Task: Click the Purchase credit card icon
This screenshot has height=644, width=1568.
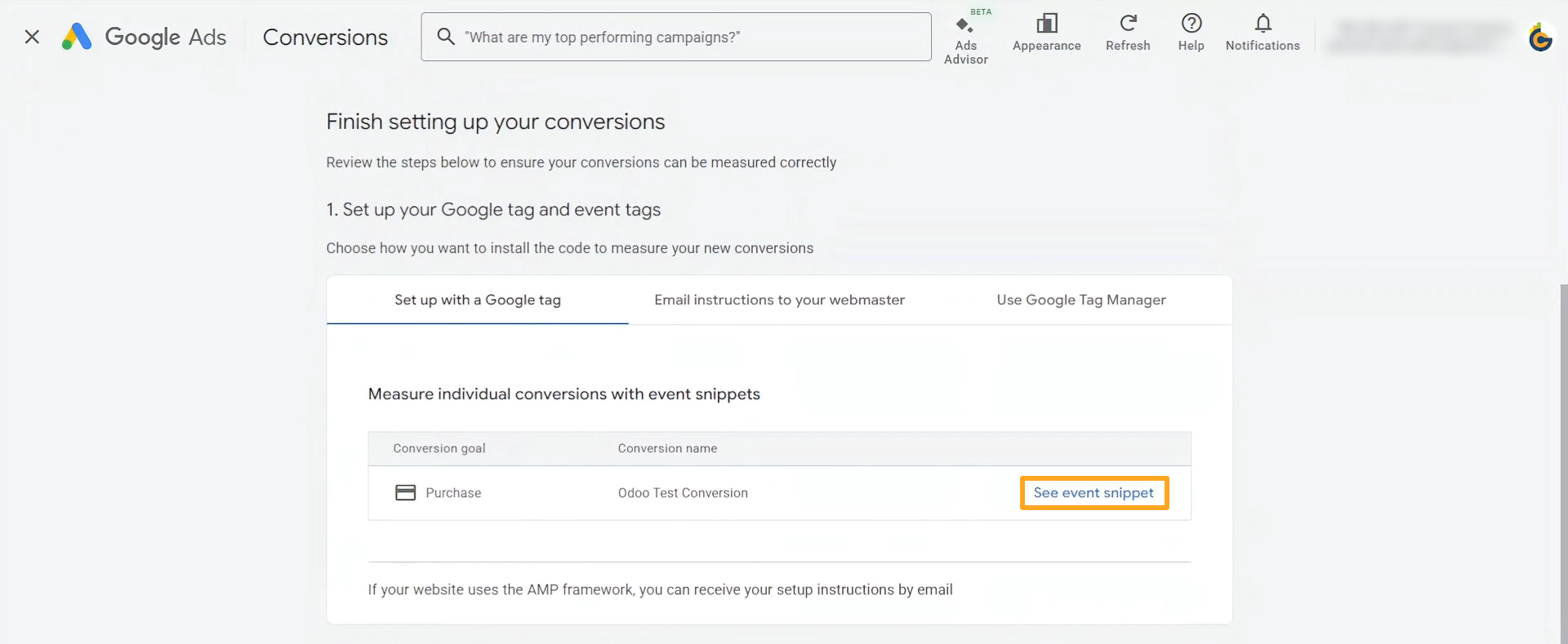Action: [x=405, y=493]
